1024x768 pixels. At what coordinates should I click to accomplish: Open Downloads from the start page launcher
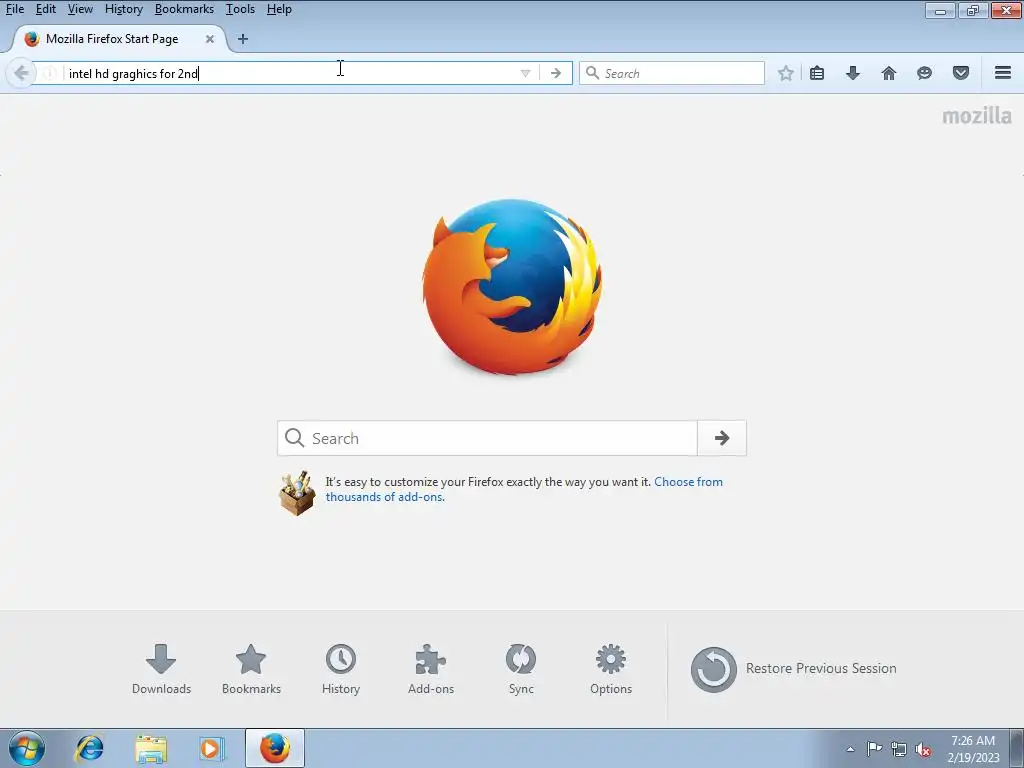(161, 669)
